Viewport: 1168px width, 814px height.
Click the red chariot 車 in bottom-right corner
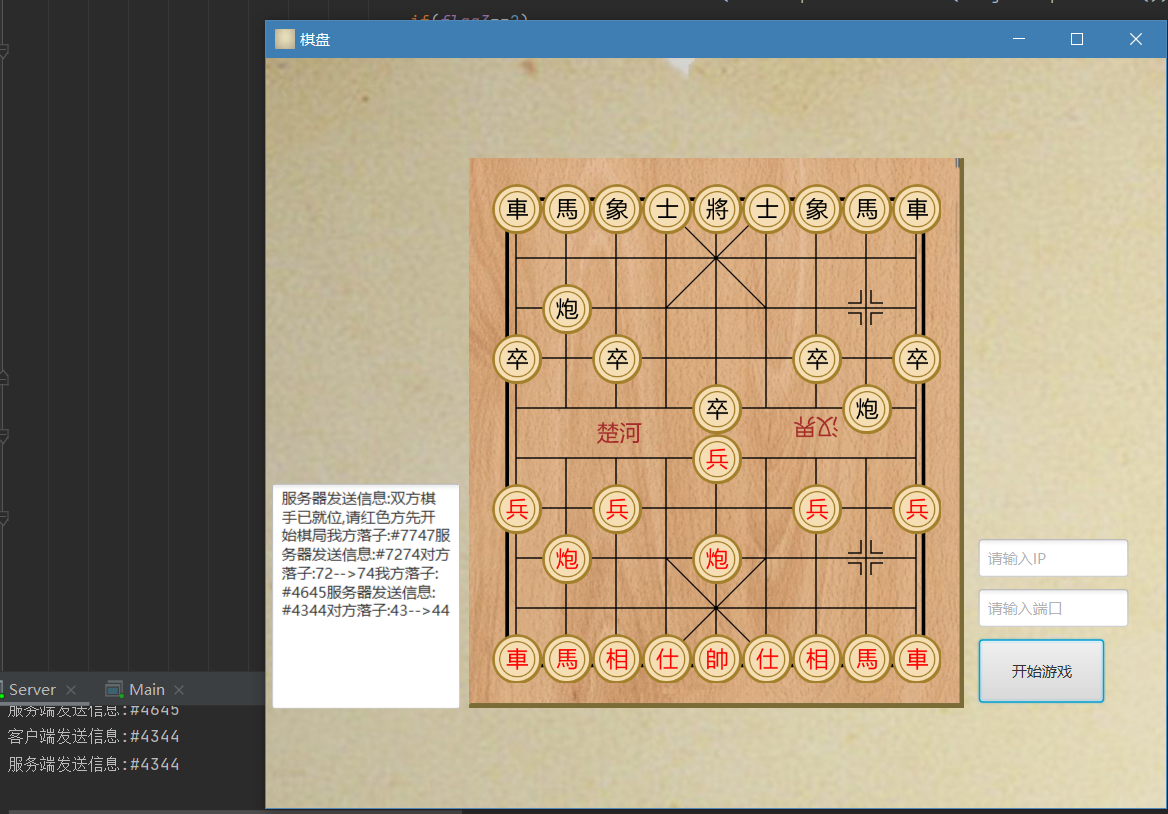pos(916,659)
